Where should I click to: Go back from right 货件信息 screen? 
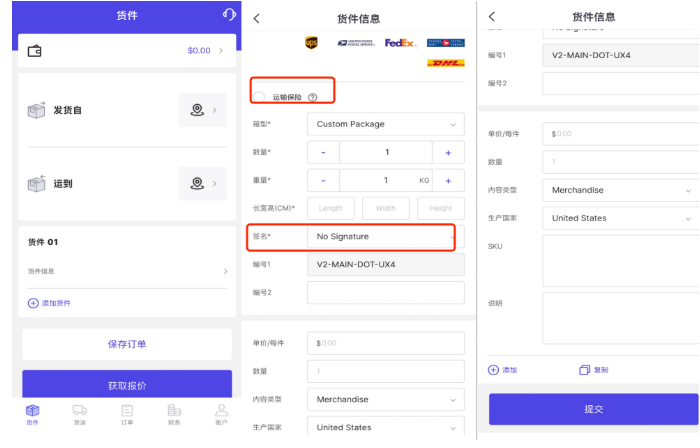point(492,17)
